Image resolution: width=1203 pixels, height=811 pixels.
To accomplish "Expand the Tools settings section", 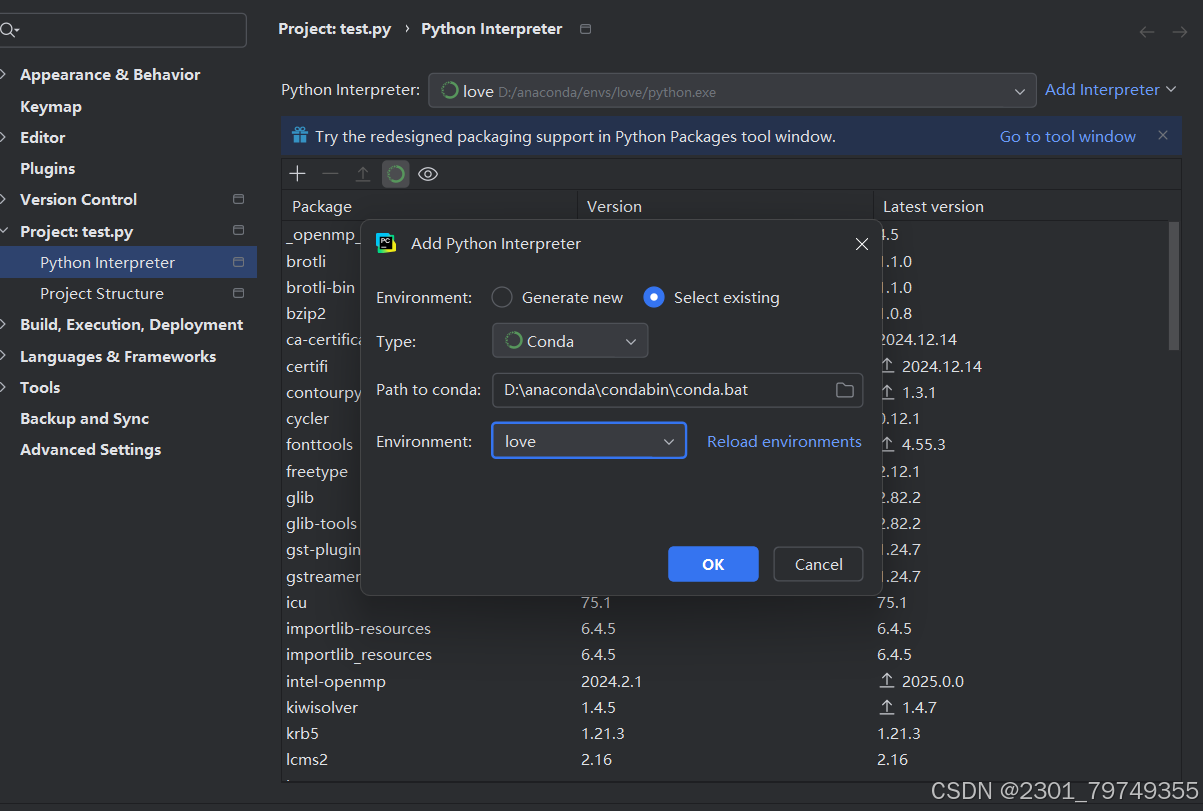I will pos(5,387).
